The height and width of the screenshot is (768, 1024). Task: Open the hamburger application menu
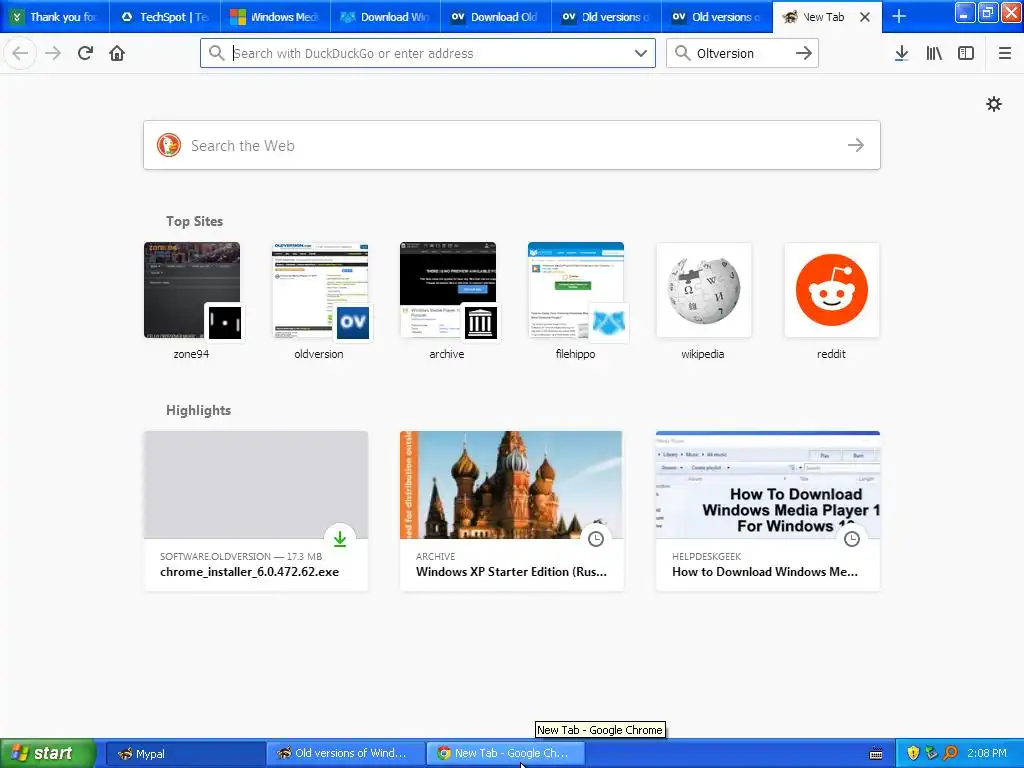pyautogui.click(x=1004, y=53)
